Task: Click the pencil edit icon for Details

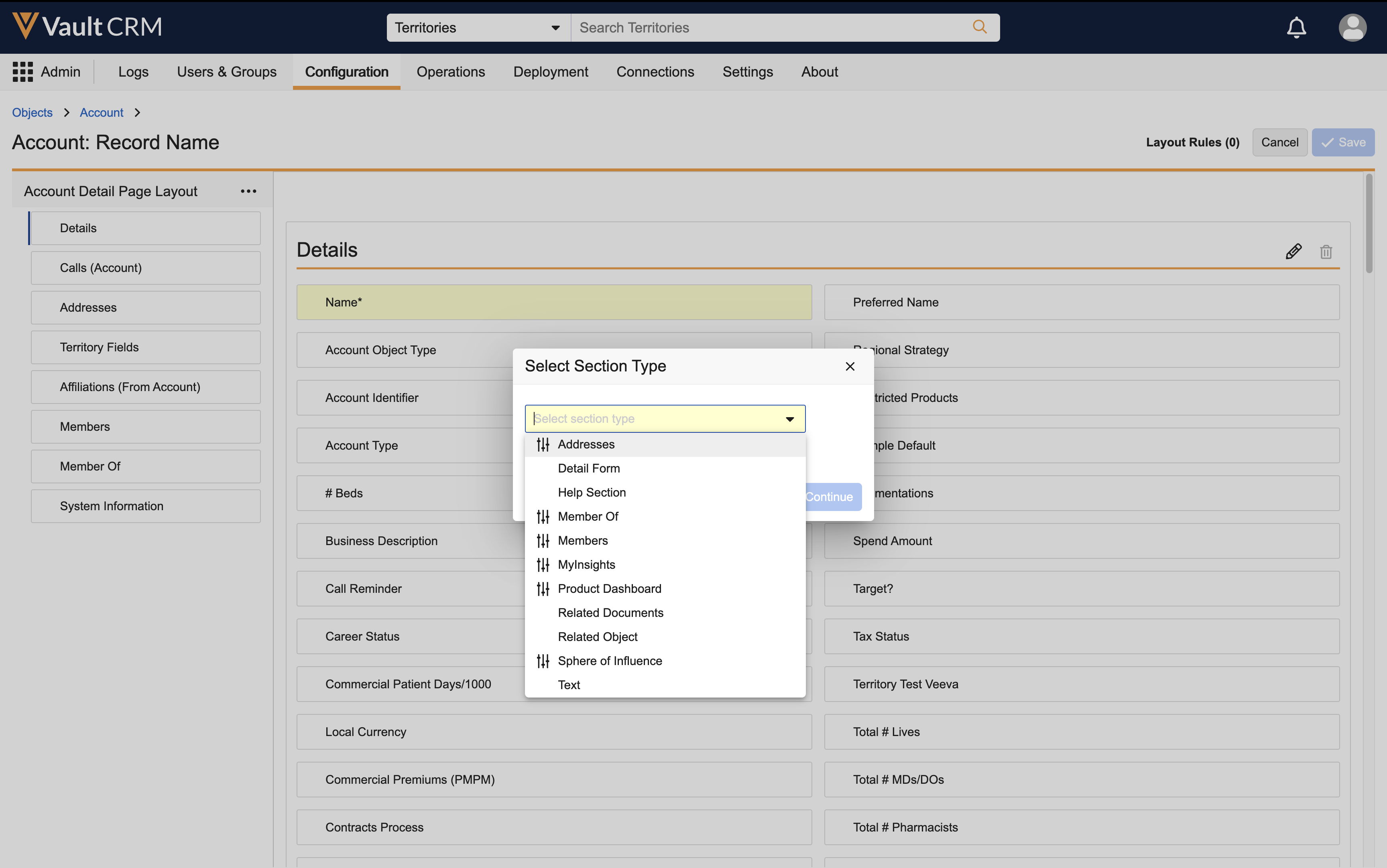Action: (x=1293, y=251)
